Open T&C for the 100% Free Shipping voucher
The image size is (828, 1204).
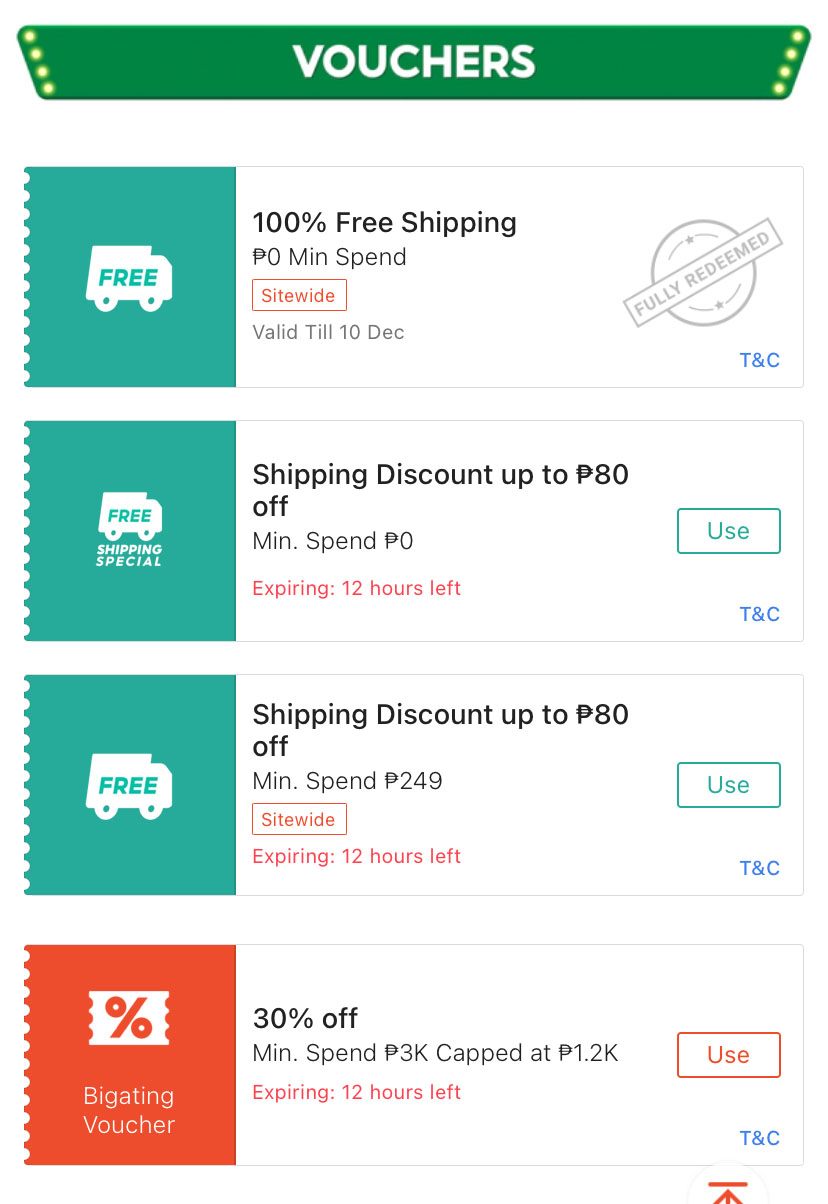pyautogui.click(x=760, y=360)
